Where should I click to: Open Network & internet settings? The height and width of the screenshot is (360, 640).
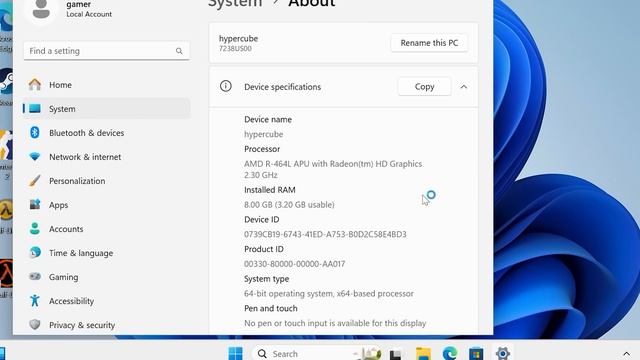click(x=106, y=157)
